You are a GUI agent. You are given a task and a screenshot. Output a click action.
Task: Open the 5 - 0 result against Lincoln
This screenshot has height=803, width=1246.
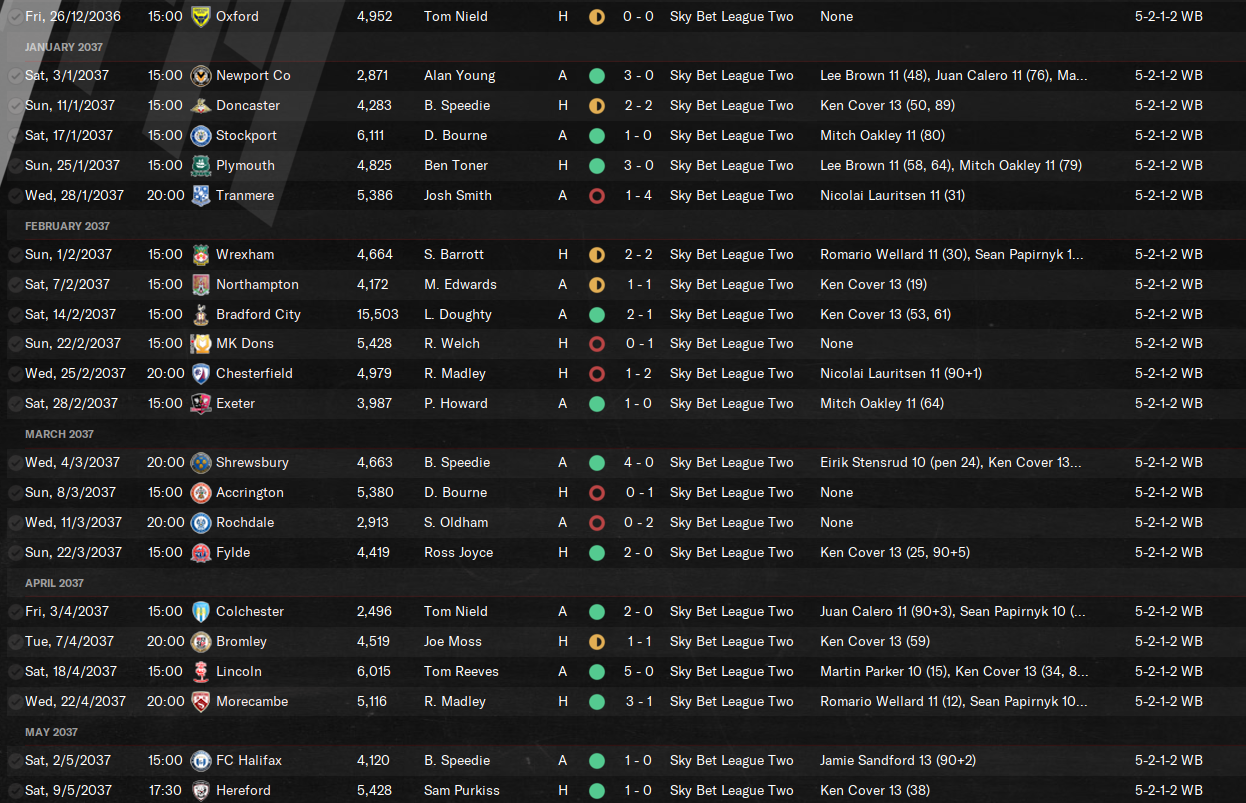tap(639, 672)
